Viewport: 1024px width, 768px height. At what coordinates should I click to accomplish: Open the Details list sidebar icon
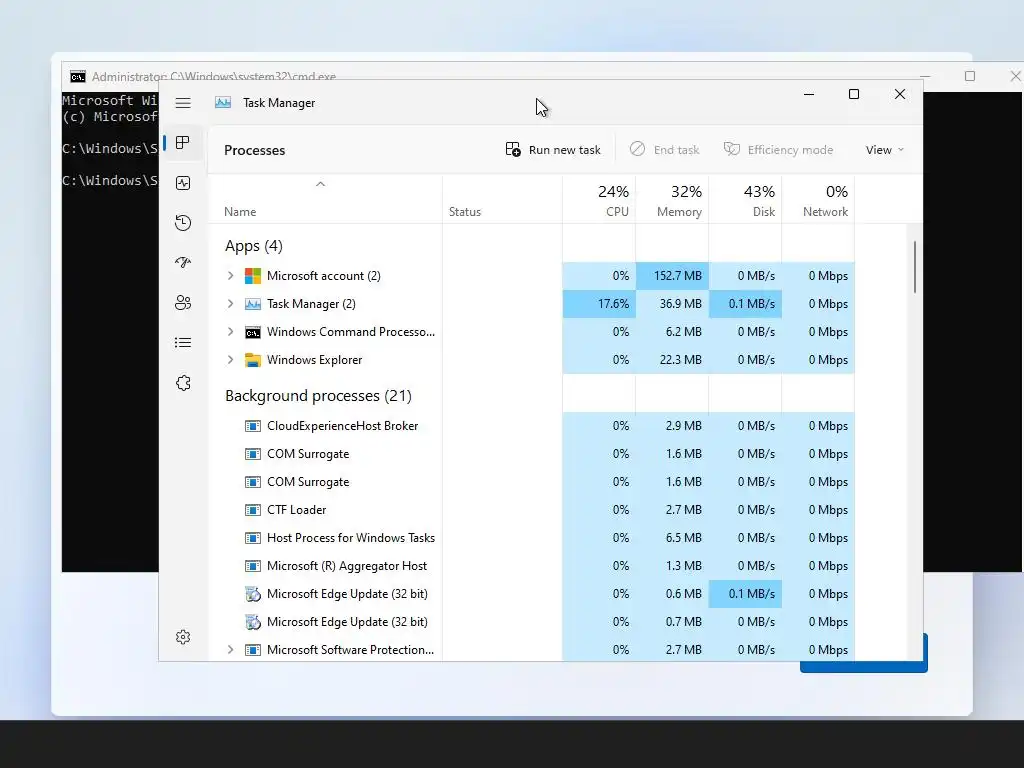183,343
